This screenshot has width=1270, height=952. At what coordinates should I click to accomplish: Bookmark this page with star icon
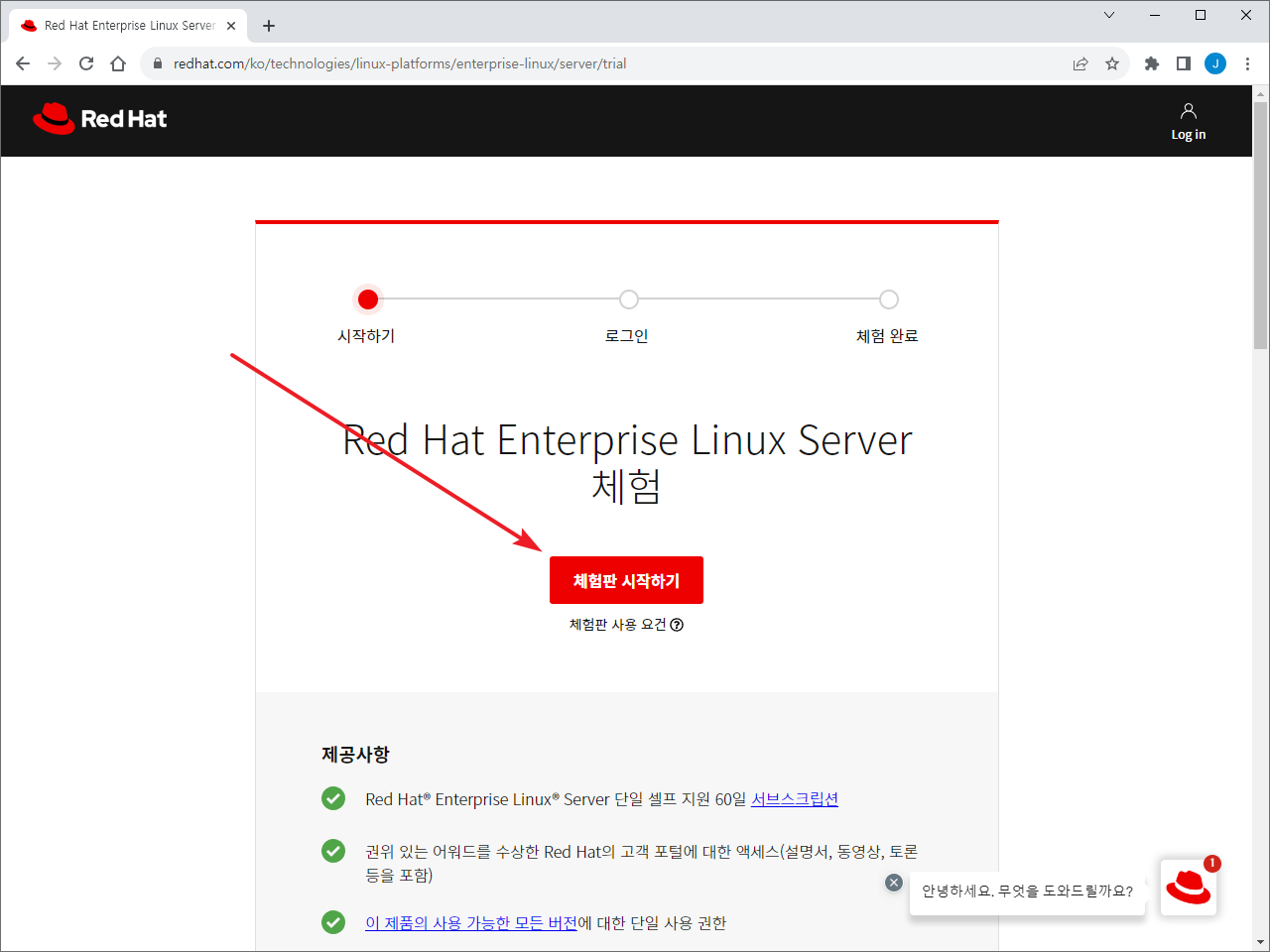pyautogui.click(x=1112, y=63)
